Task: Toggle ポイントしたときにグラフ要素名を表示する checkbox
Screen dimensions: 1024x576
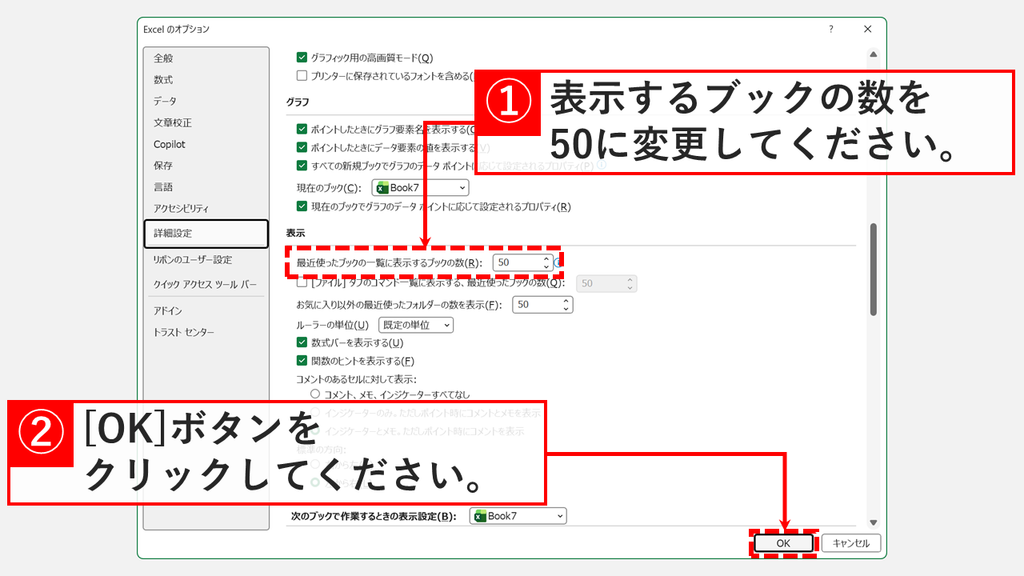Action: point(302,129)
